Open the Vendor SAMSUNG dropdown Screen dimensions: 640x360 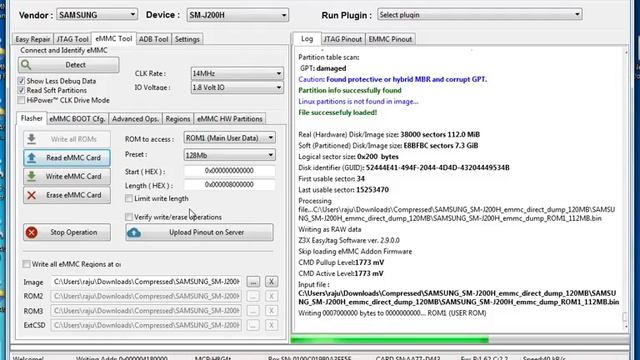pyautogui.click(x=97, y=15)
